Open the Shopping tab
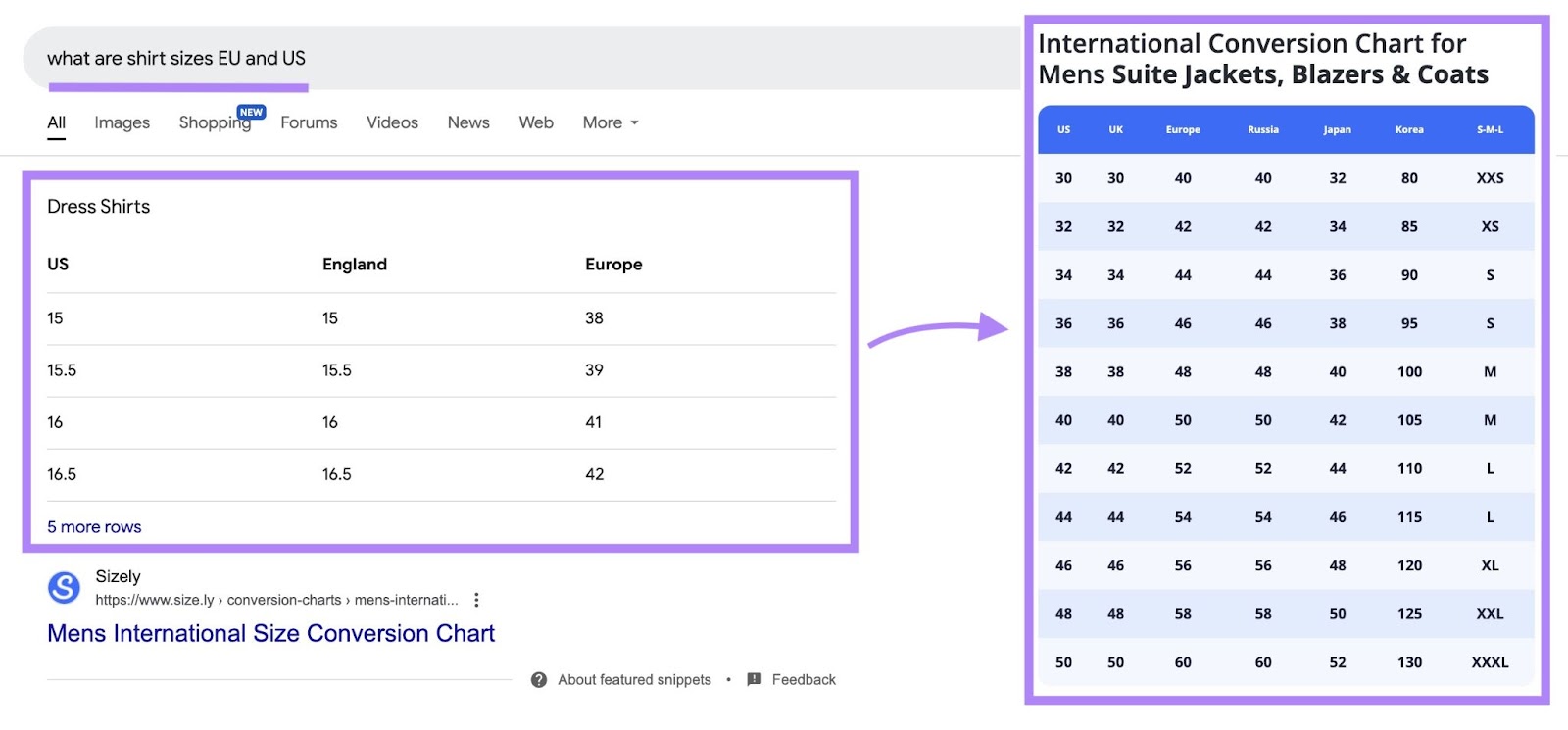 tap(216, 122)
